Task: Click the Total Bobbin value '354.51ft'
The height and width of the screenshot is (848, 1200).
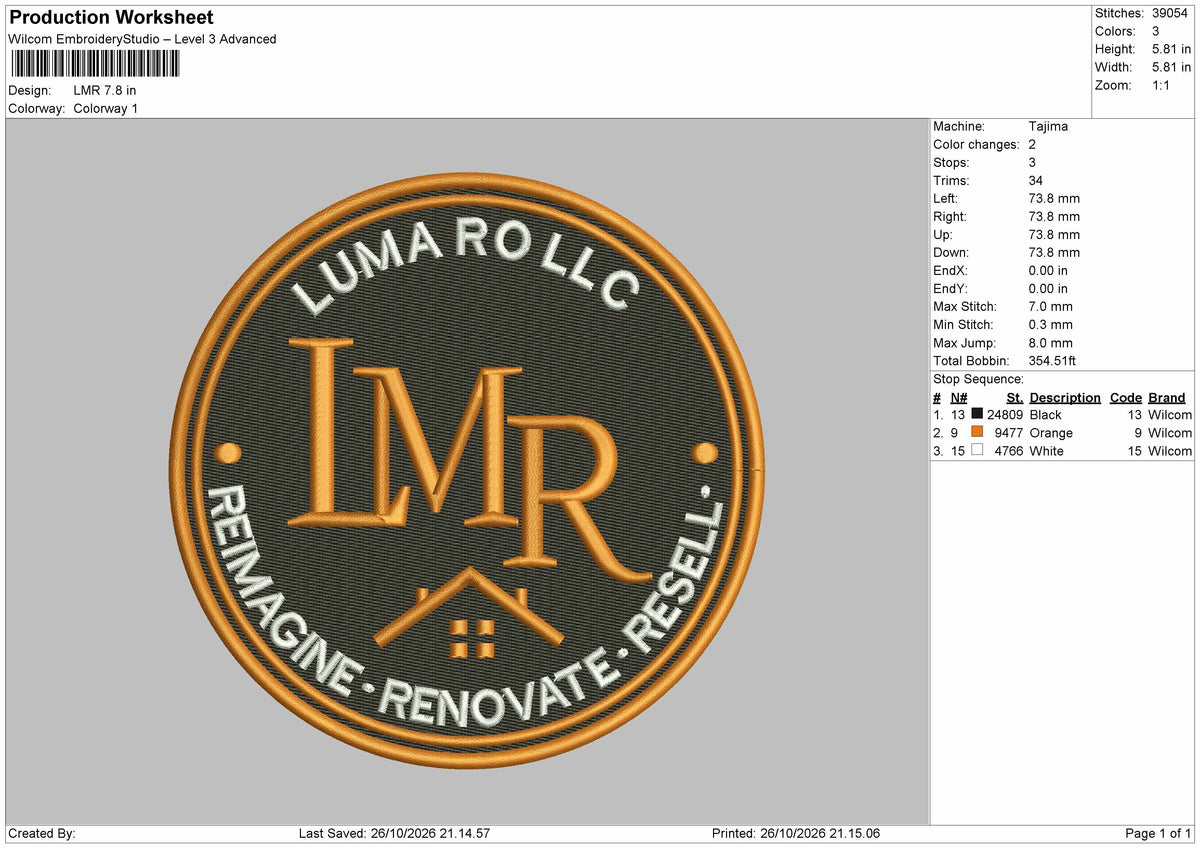Action: (1052, 361)
